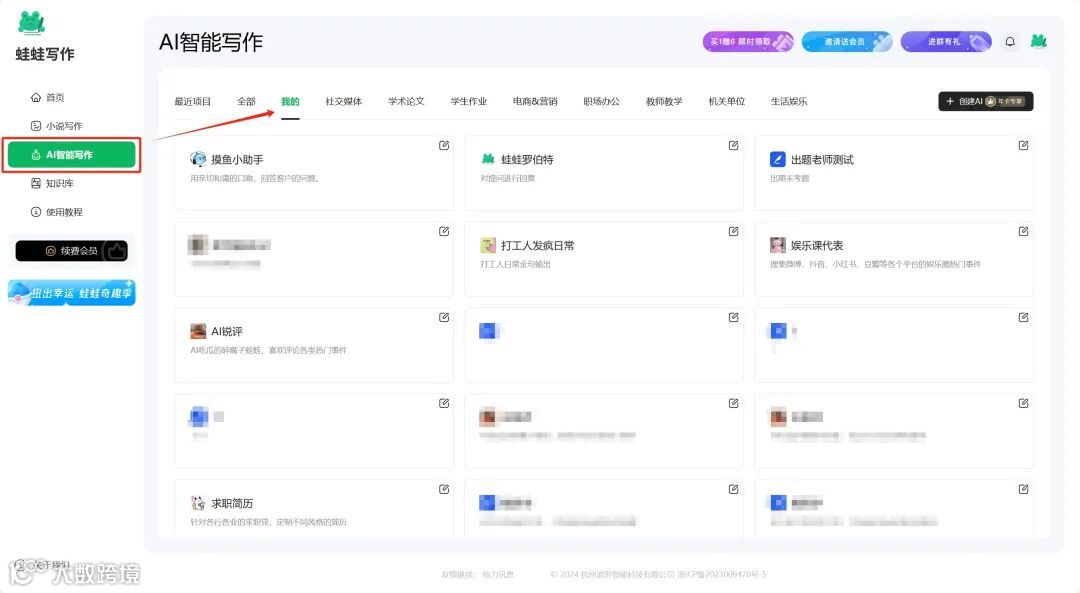Switch to the 社交媒体 tab
Screen dimensions: 1080x593
coord(344,101)
